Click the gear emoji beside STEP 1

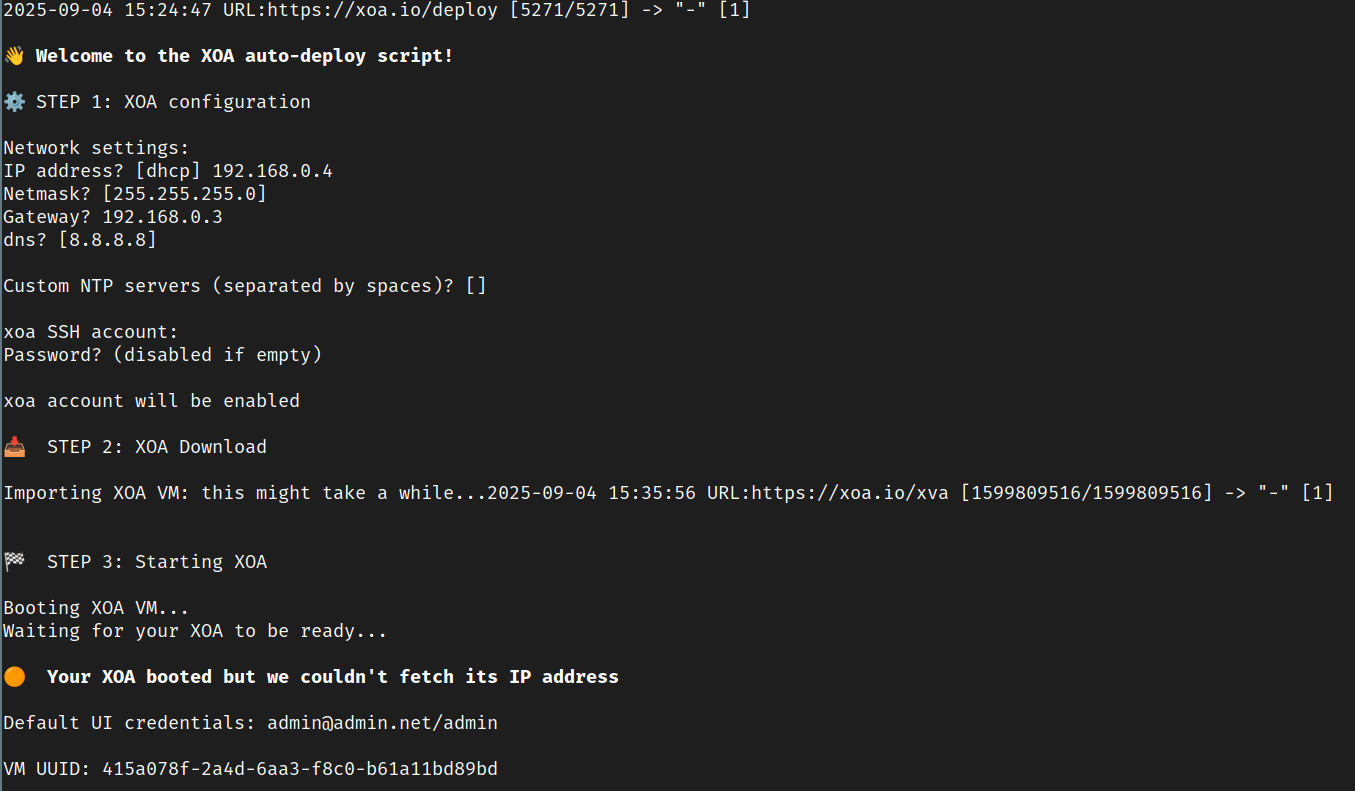coord(14,102)
